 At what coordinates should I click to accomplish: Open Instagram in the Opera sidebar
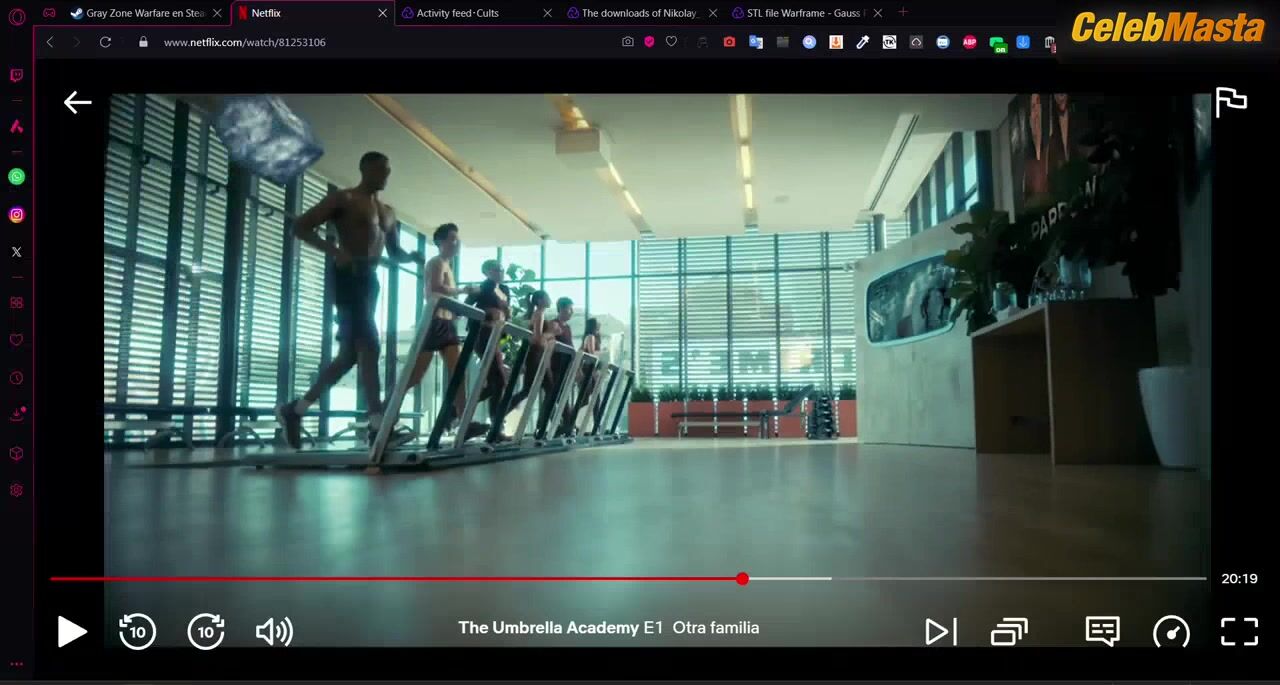[x=17, y=215]
